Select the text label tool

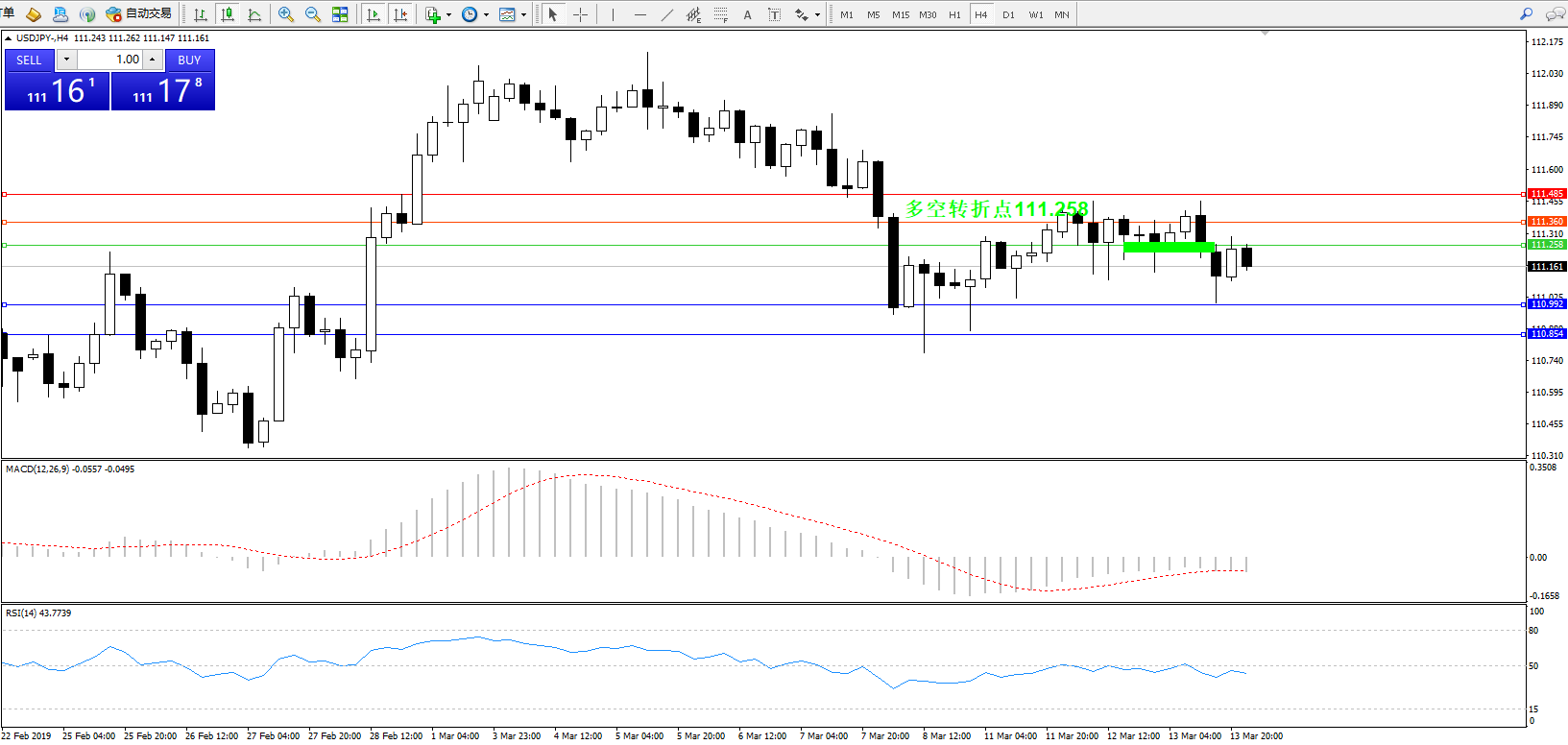tap(747, 14)
